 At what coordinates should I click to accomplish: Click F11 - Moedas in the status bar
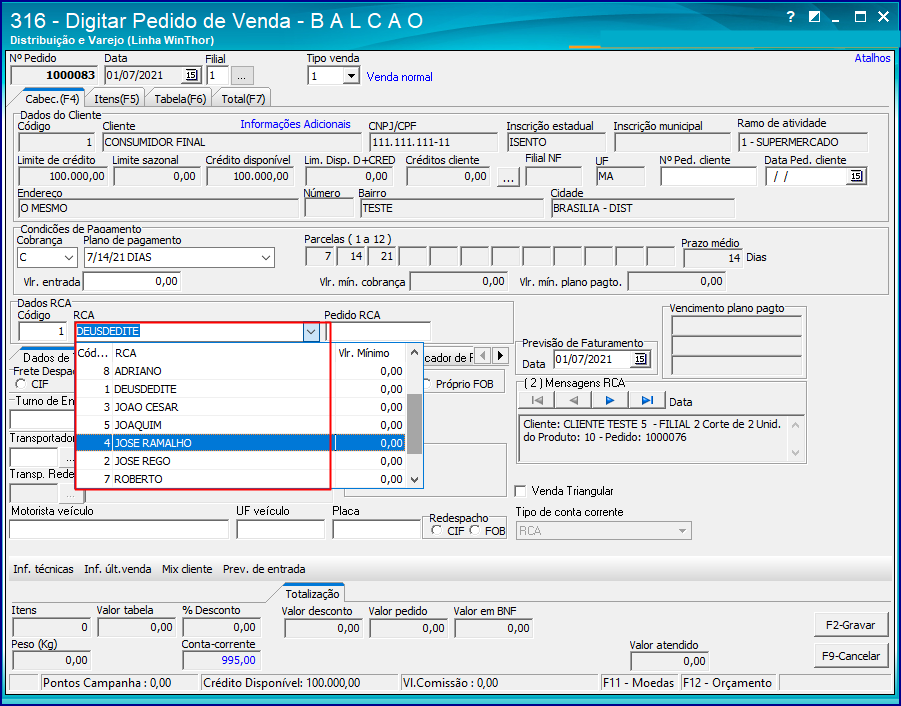[639, 683]
